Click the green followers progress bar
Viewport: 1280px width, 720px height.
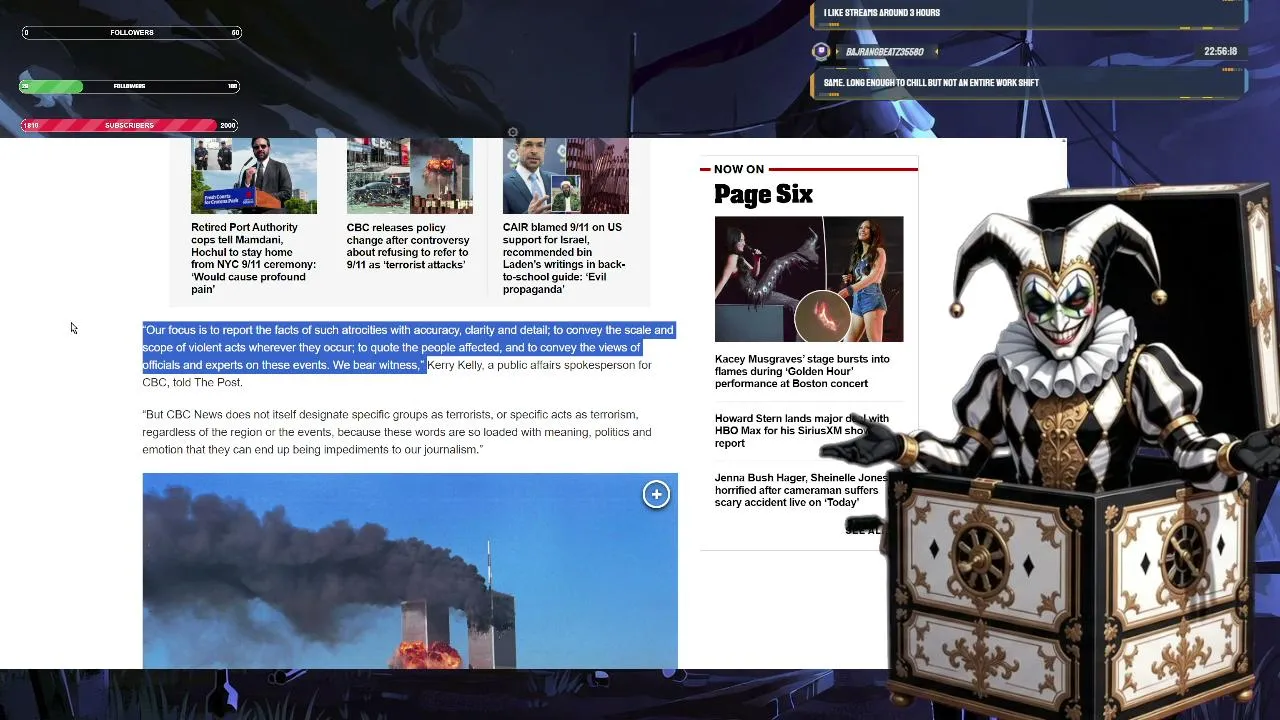(131, 86)
